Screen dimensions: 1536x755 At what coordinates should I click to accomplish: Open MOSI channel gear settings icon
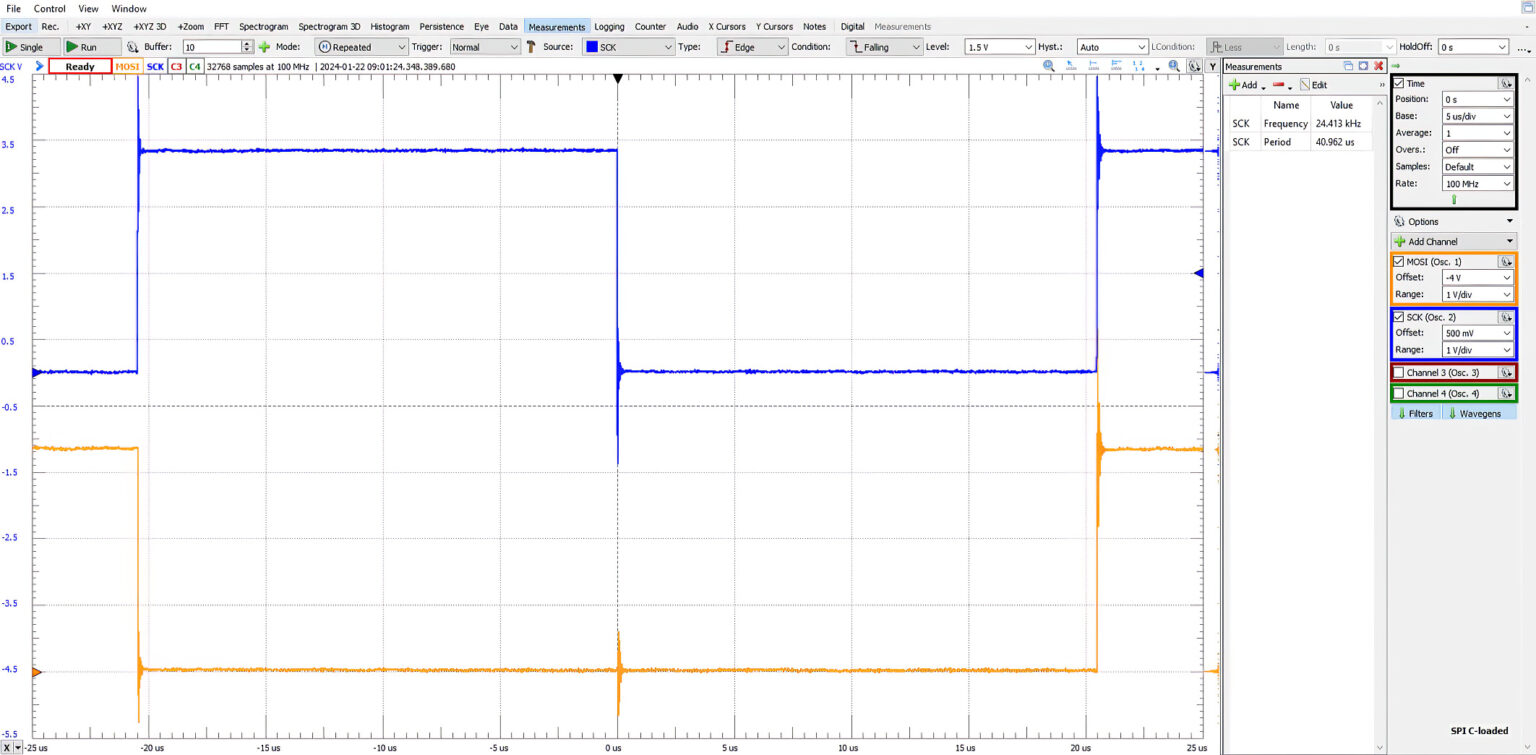pyautogui.click(x=1505, y=262)
